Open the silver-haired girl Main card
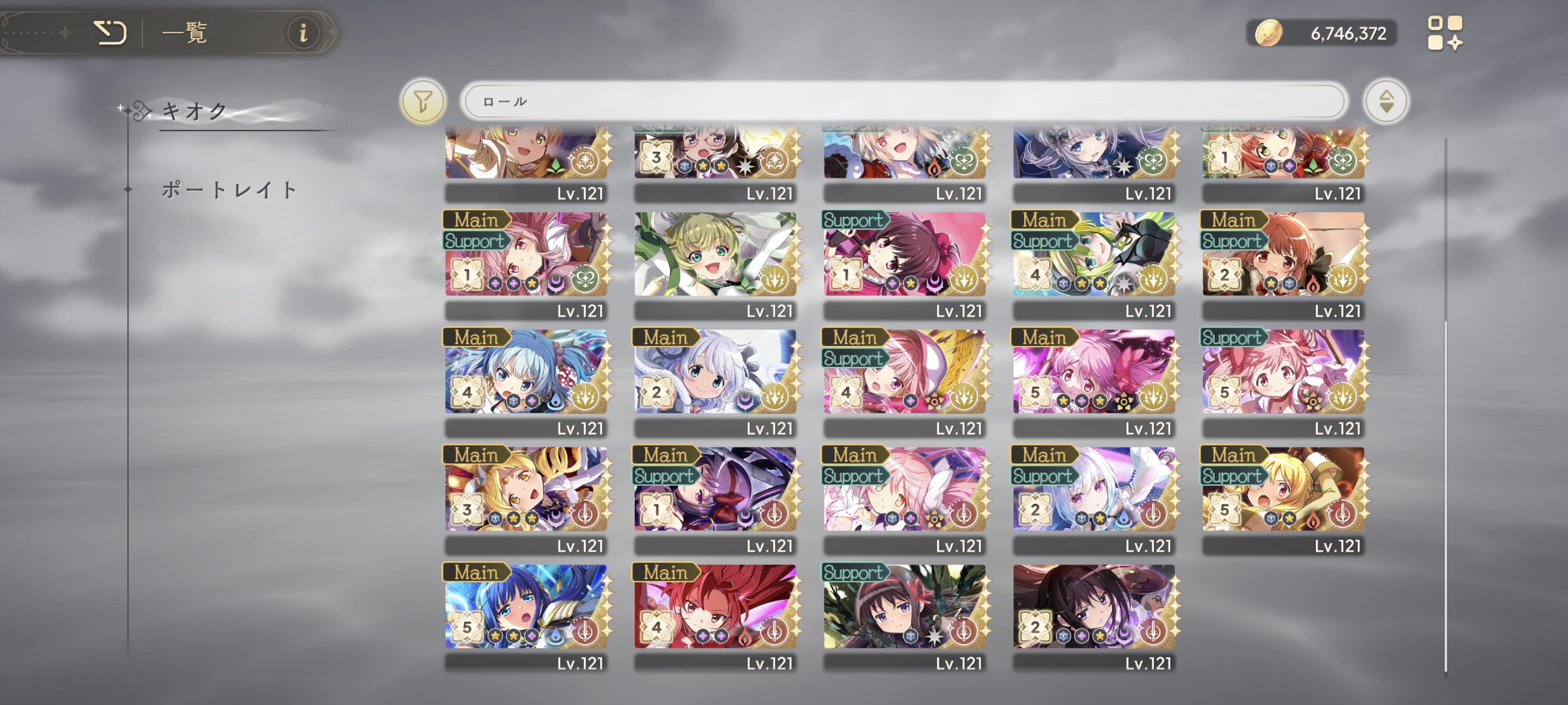 pyautogui.click(x=715, y=382)
